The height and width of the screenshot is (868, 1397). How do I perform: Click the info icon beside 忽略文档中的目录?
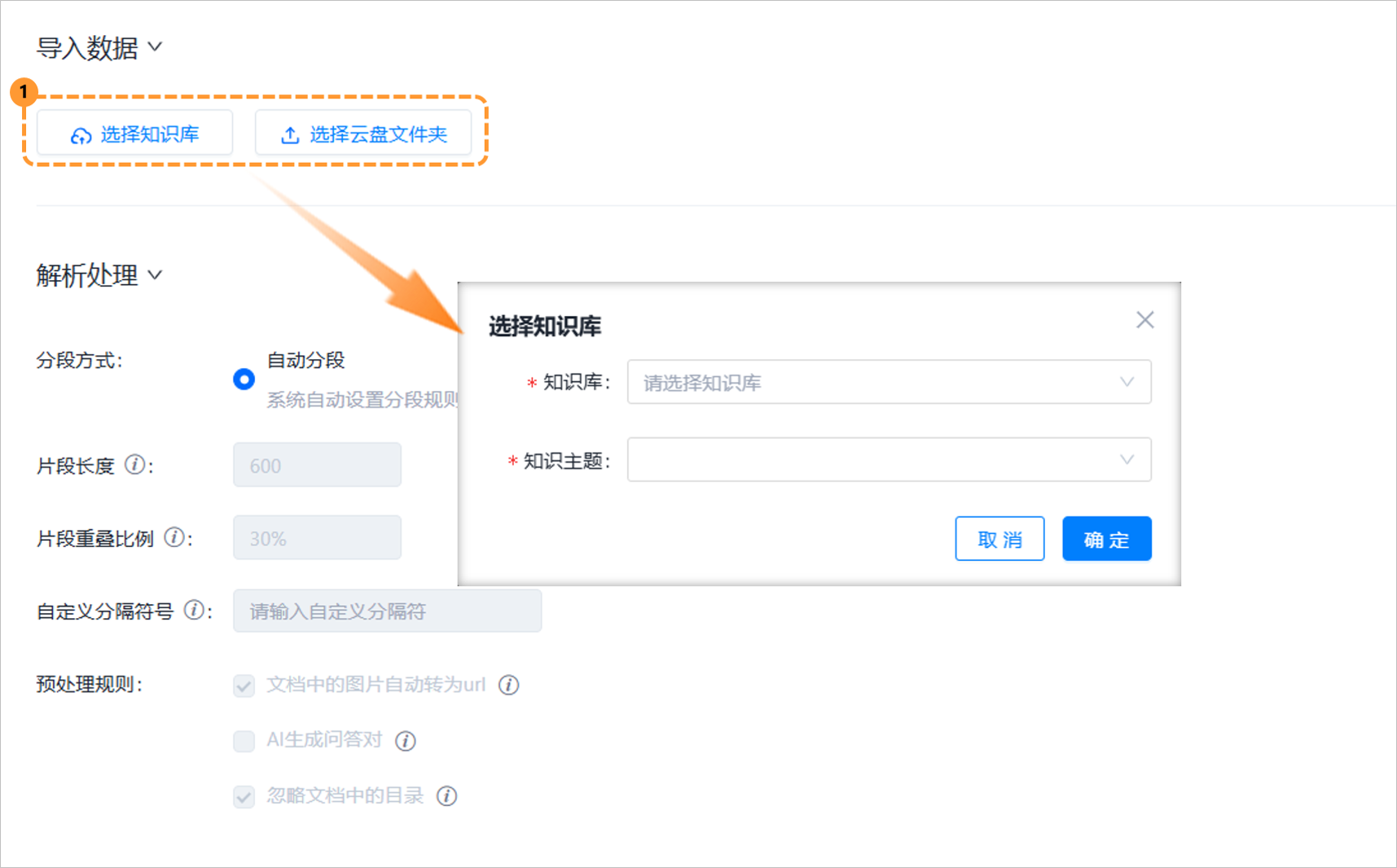(x=447, y=796)
